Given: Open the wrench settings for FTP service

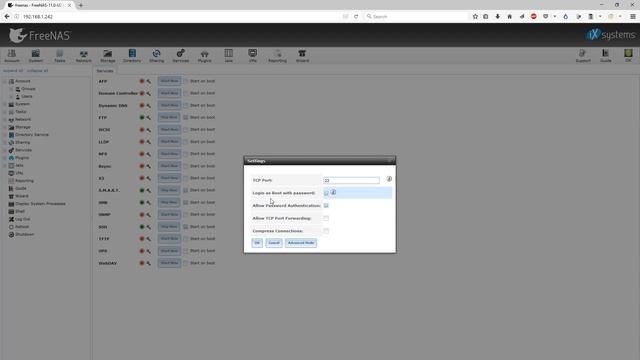Looking at the screenshot, I should click(x=149, y=118).
